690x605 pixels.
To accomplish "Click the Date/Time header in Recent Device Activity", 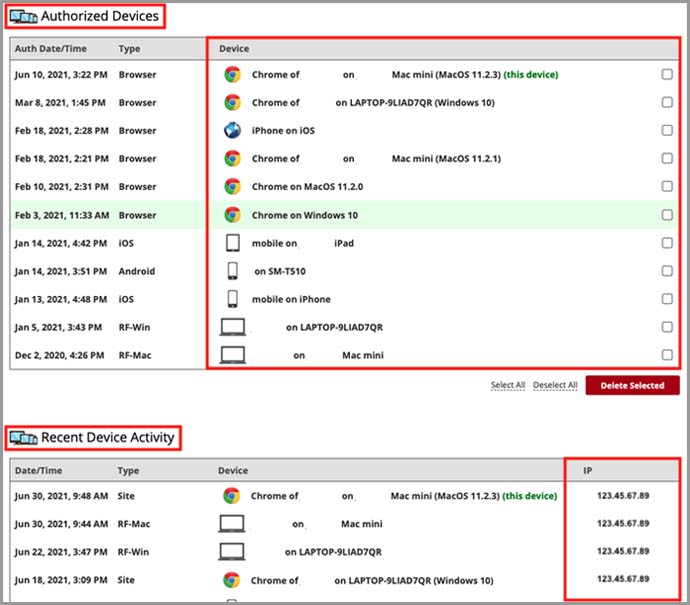I will click(38, 470).
